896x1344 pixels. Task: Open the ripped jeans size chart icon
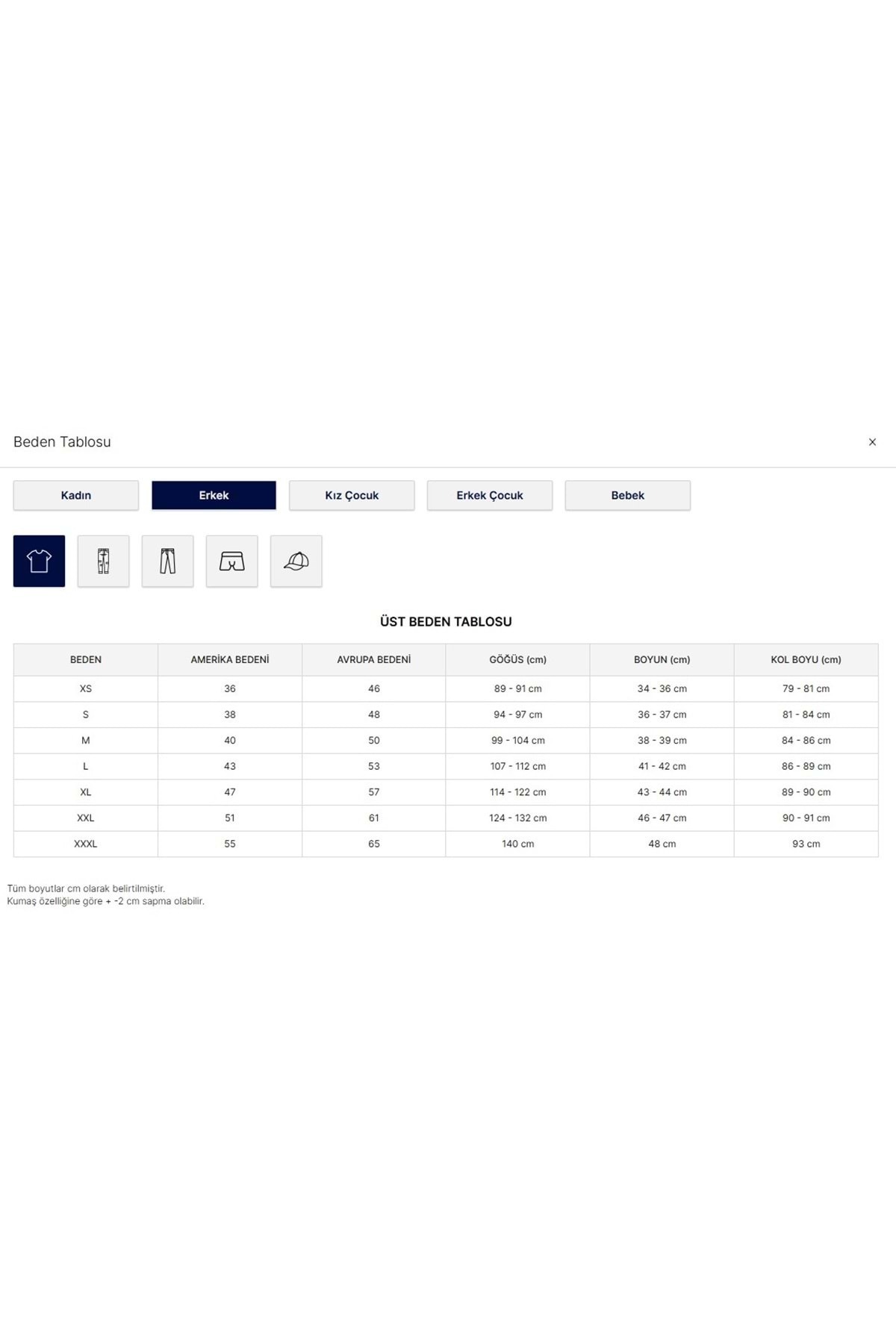103,561
